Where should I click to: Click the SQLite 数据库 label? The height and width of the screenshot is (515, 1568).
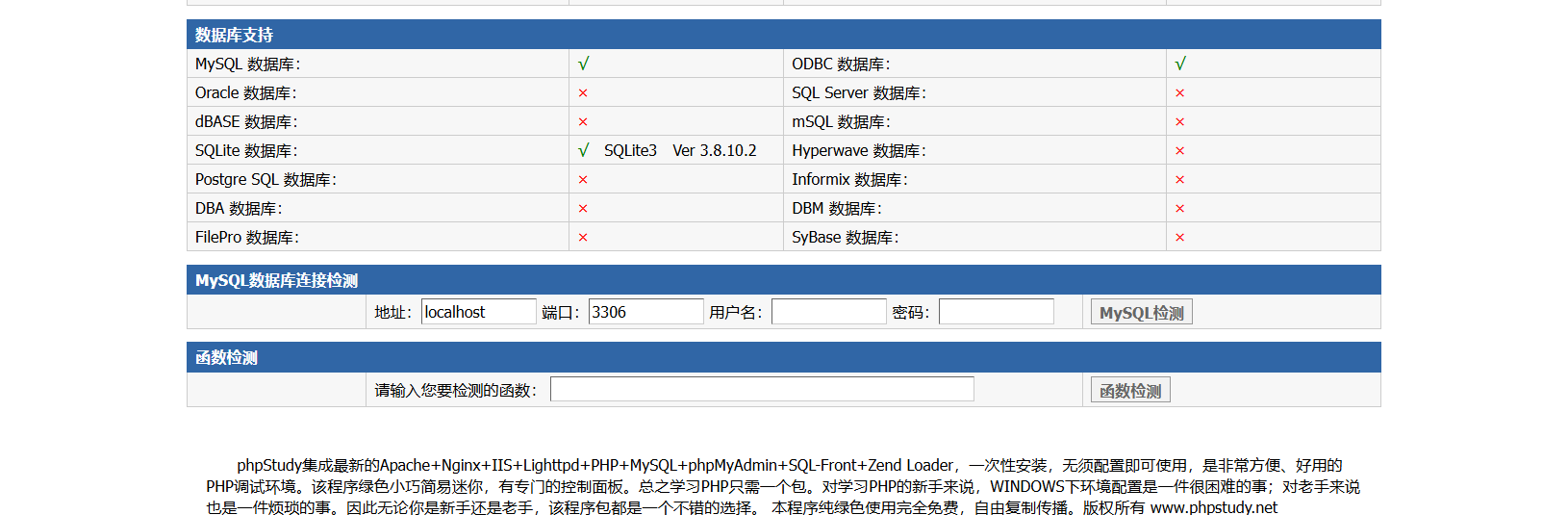point(246,150)
